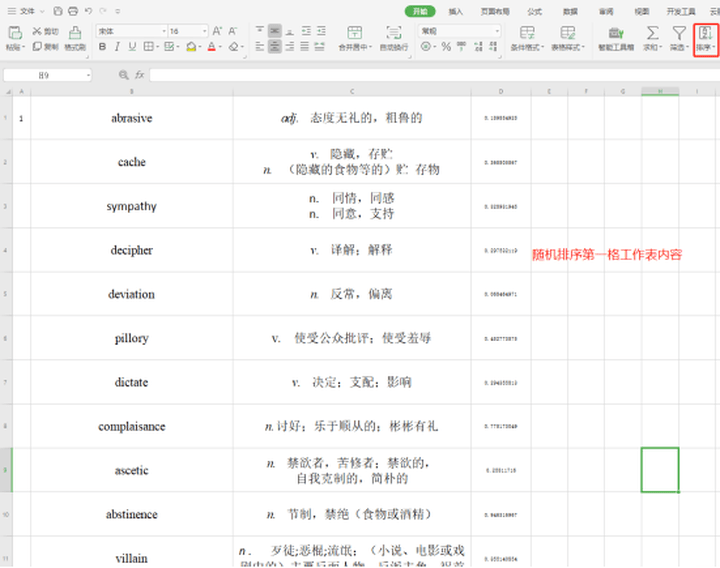Image resolution: width=720 pixels, height=568 pixels.
Task: Click the Format Painter (格式刷) icon
Action: tap(75, 33)
